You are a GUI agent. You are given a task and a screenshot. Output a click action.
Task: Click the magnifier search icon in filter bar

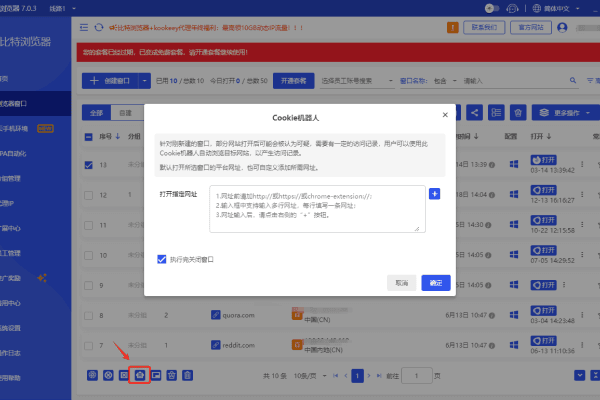pos(573,80)
